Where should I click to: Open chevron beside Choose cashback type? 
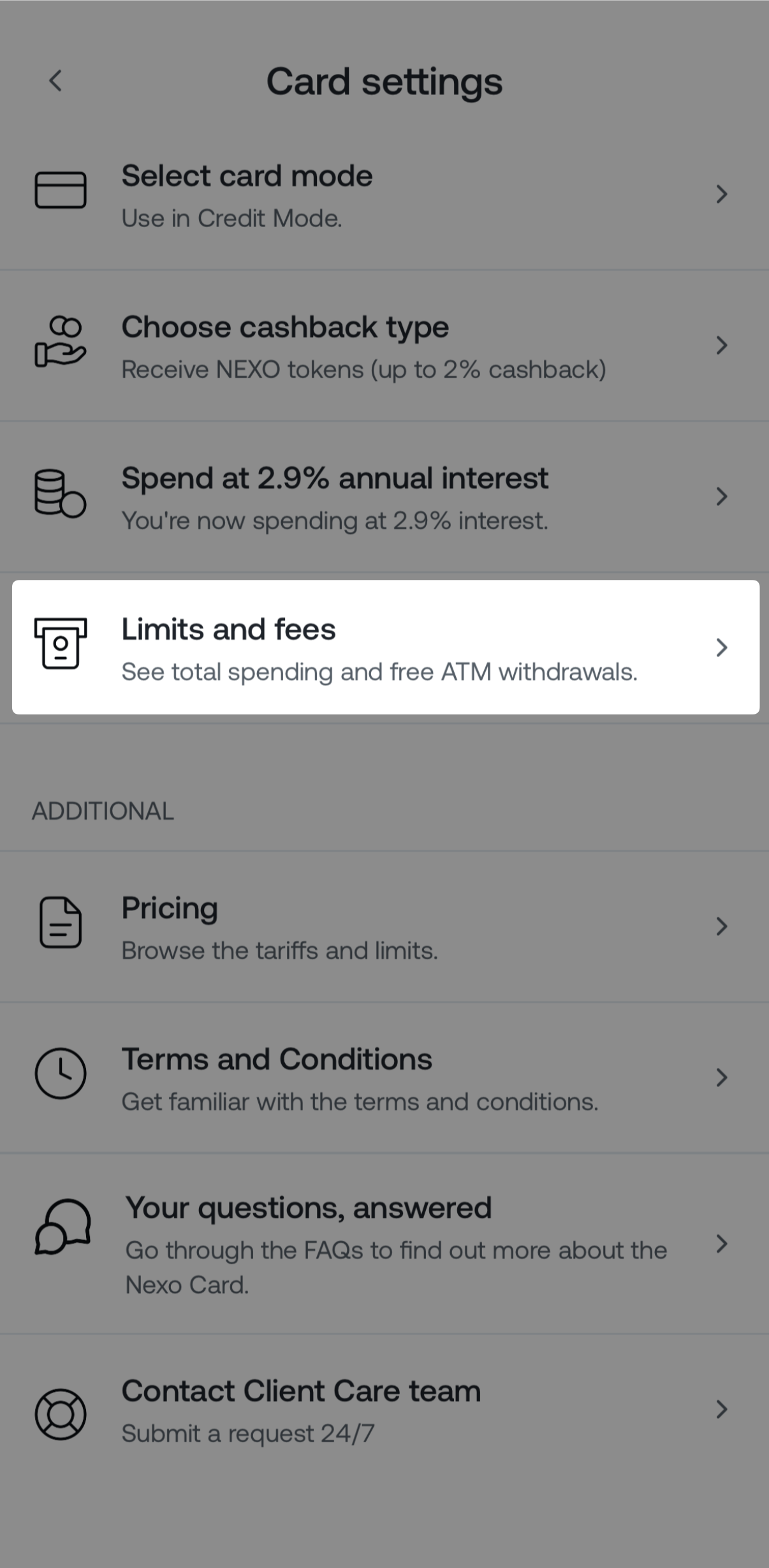(x=721, y=345)
